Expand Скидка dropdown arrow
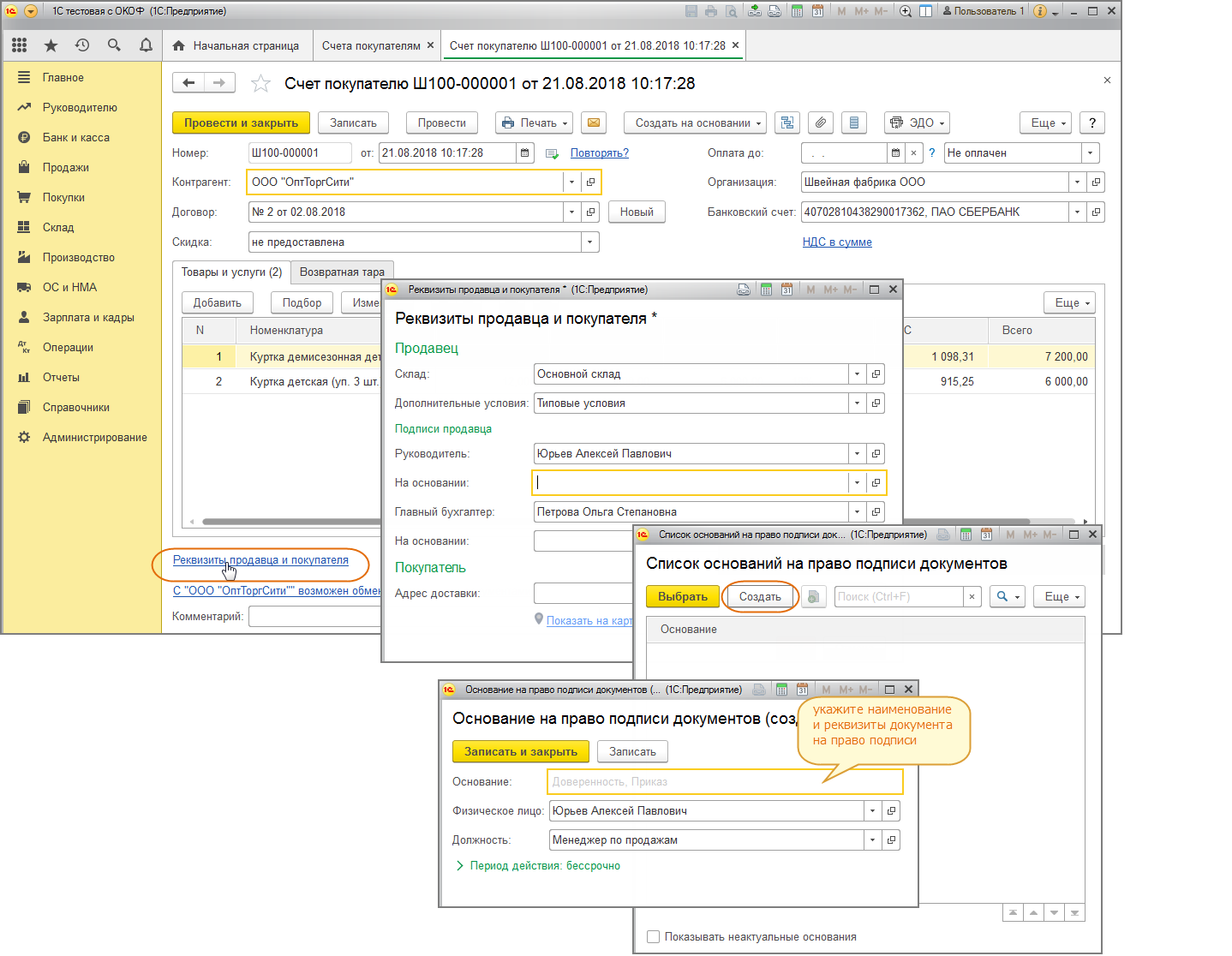Image resolution: width=1232 pixels, height=956 pixels. click(589, 242)
